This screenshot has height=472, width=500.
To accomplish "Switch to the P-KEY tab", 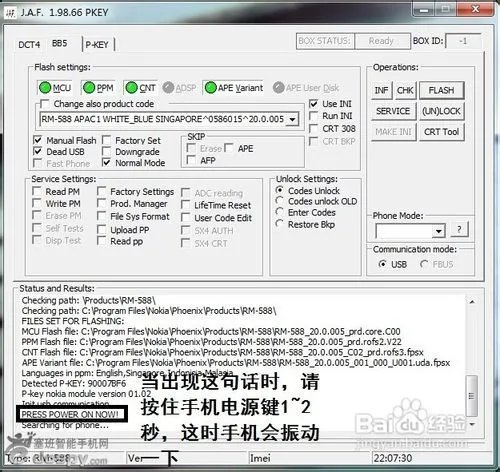I will pyautogui.click(x=97, y=45).
